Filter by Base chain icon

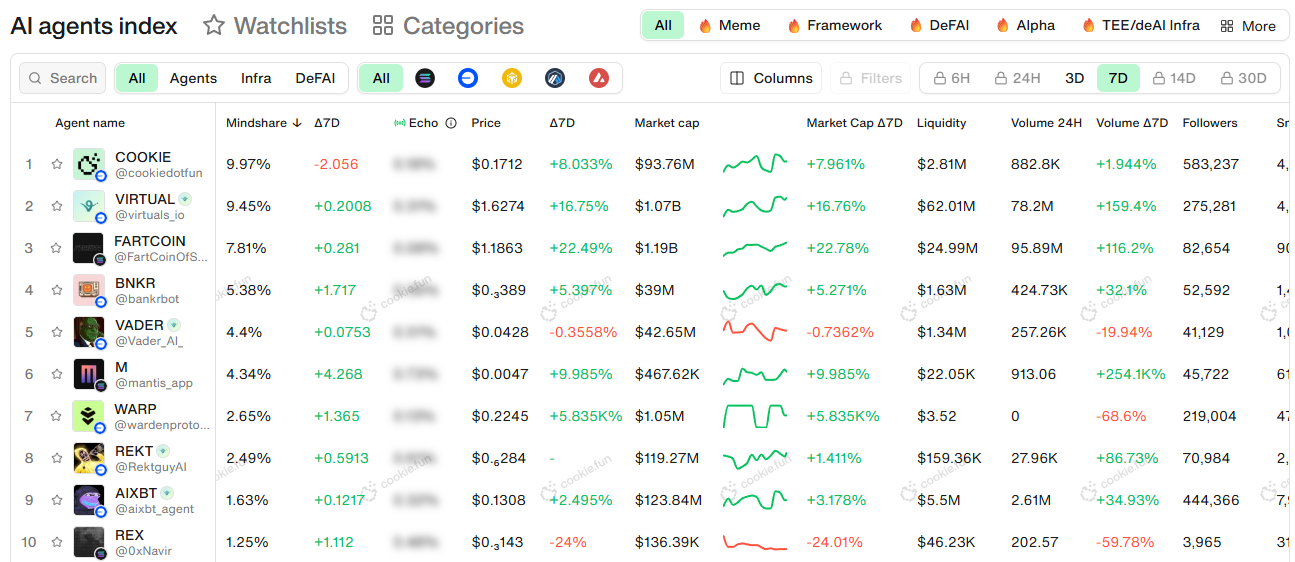pyautogui.click(x=468, y=78)
